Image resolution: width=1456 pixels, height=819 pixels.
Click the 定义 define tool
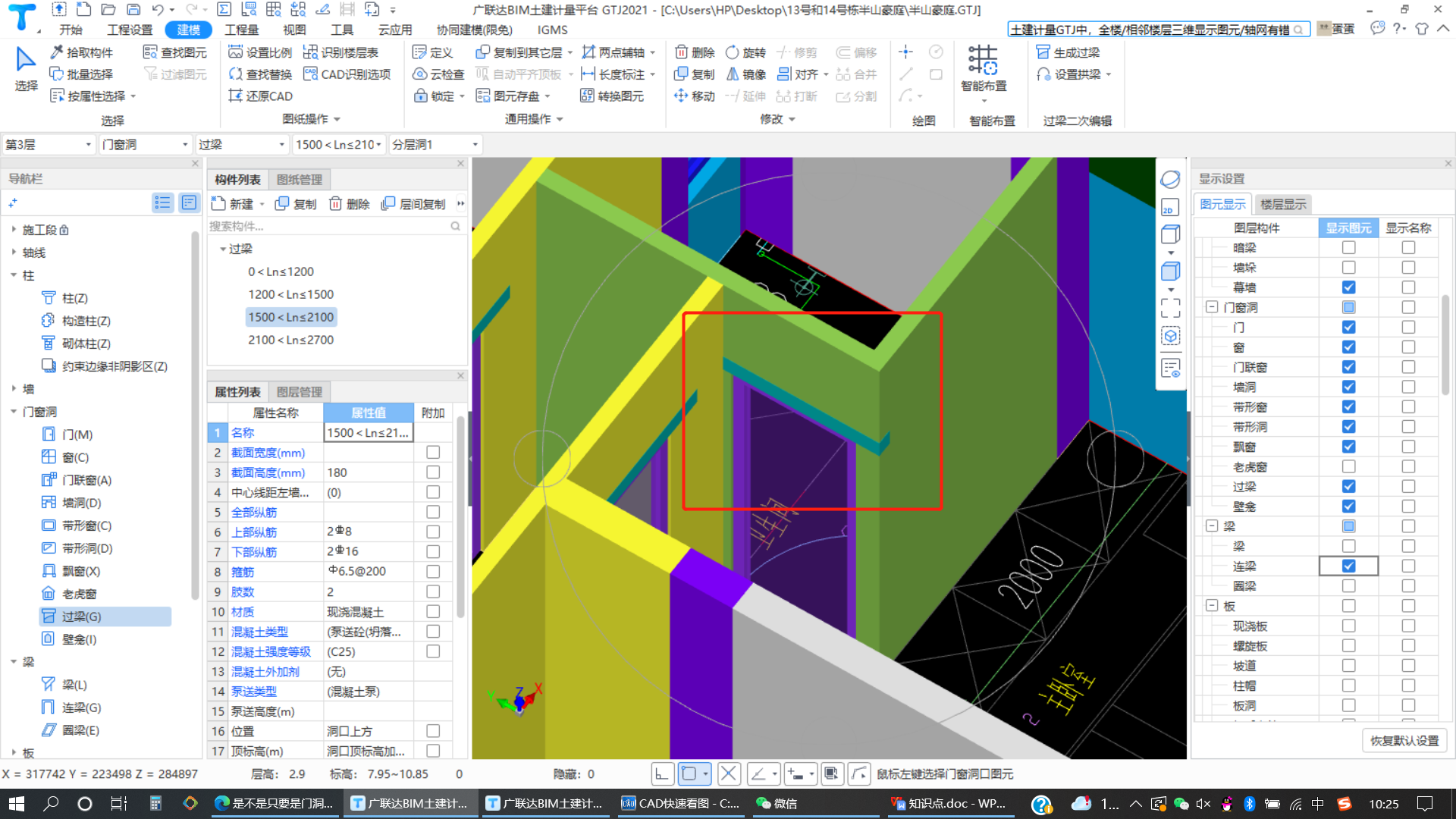[x=433, y=52]
